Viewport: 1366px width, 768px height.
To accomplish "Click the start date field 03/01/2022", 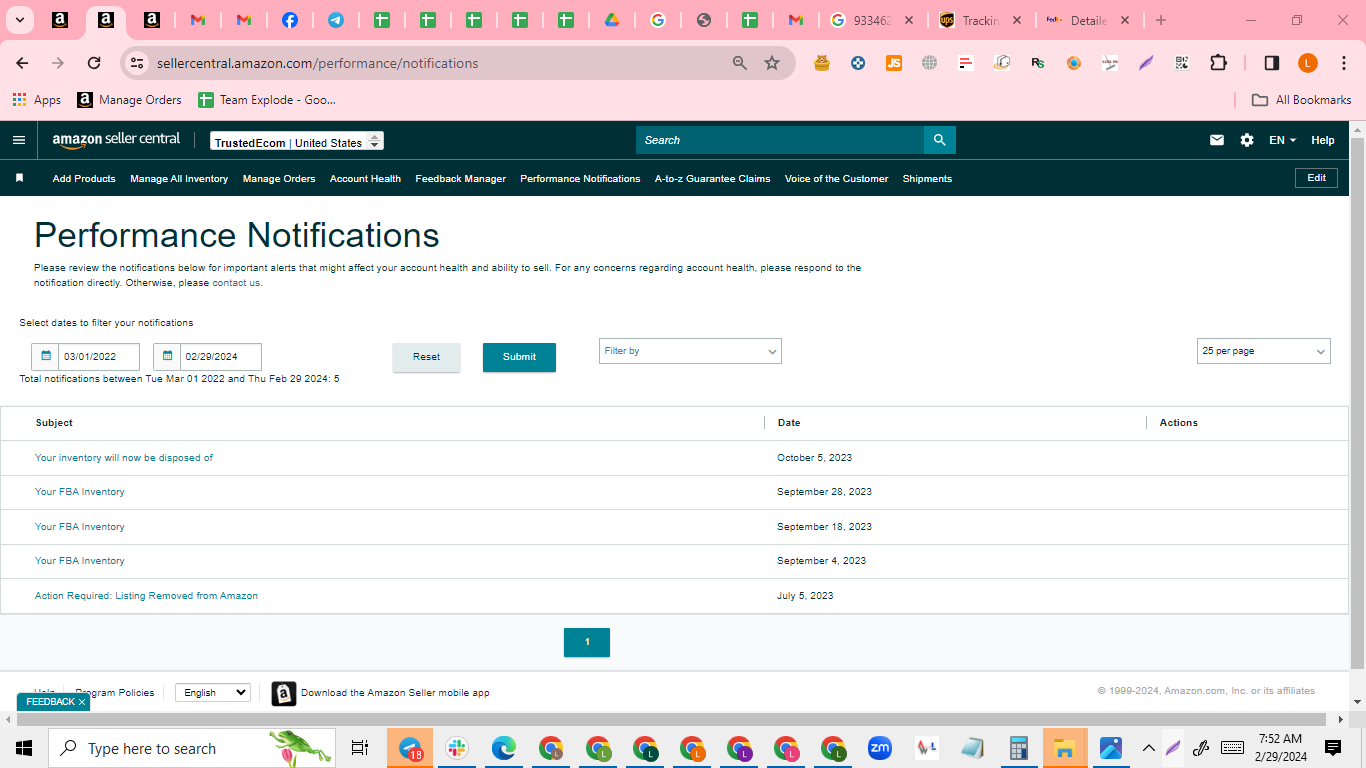I will (x=99, y=357).
